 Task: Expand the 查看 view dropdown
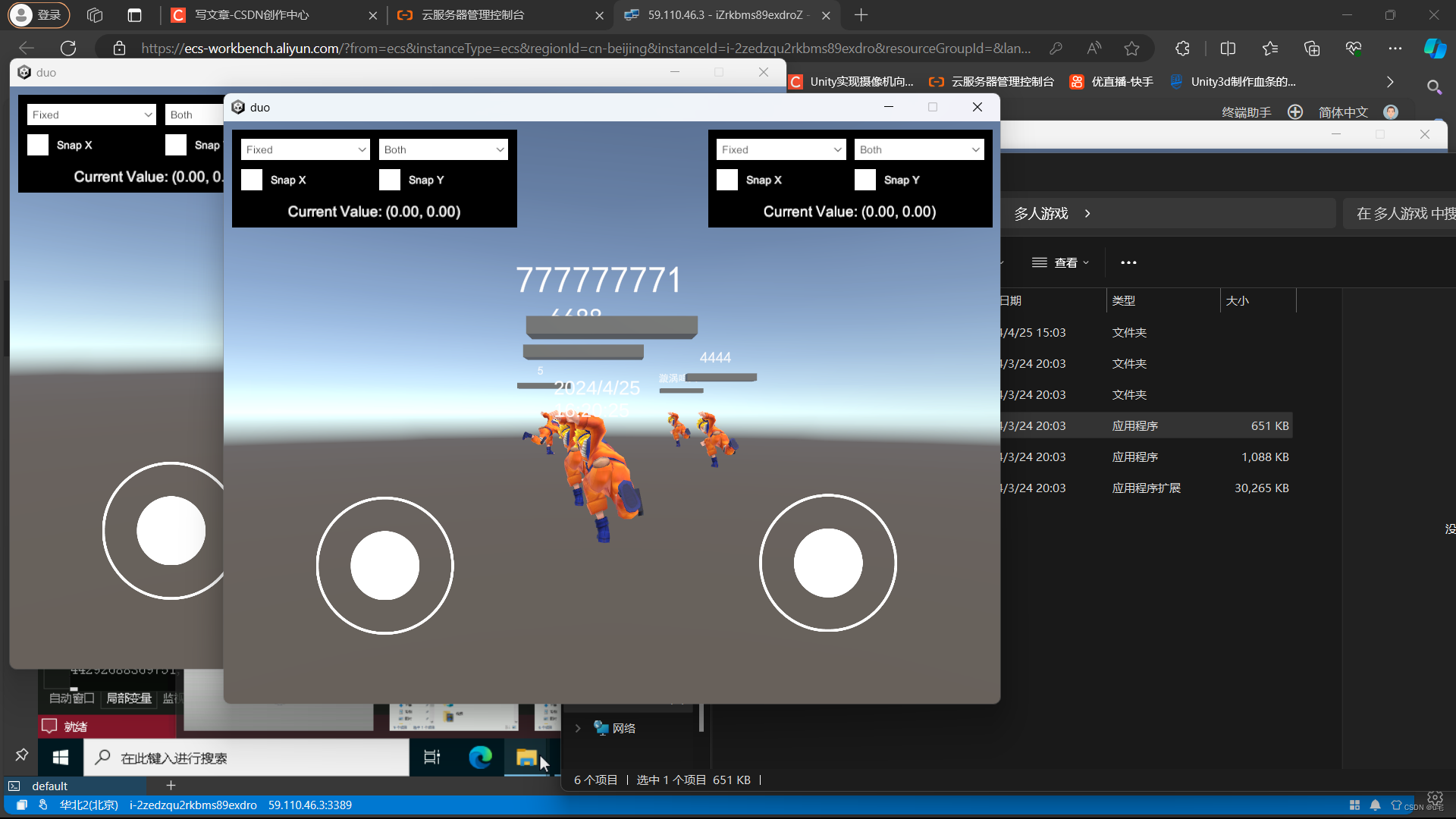1061,262
